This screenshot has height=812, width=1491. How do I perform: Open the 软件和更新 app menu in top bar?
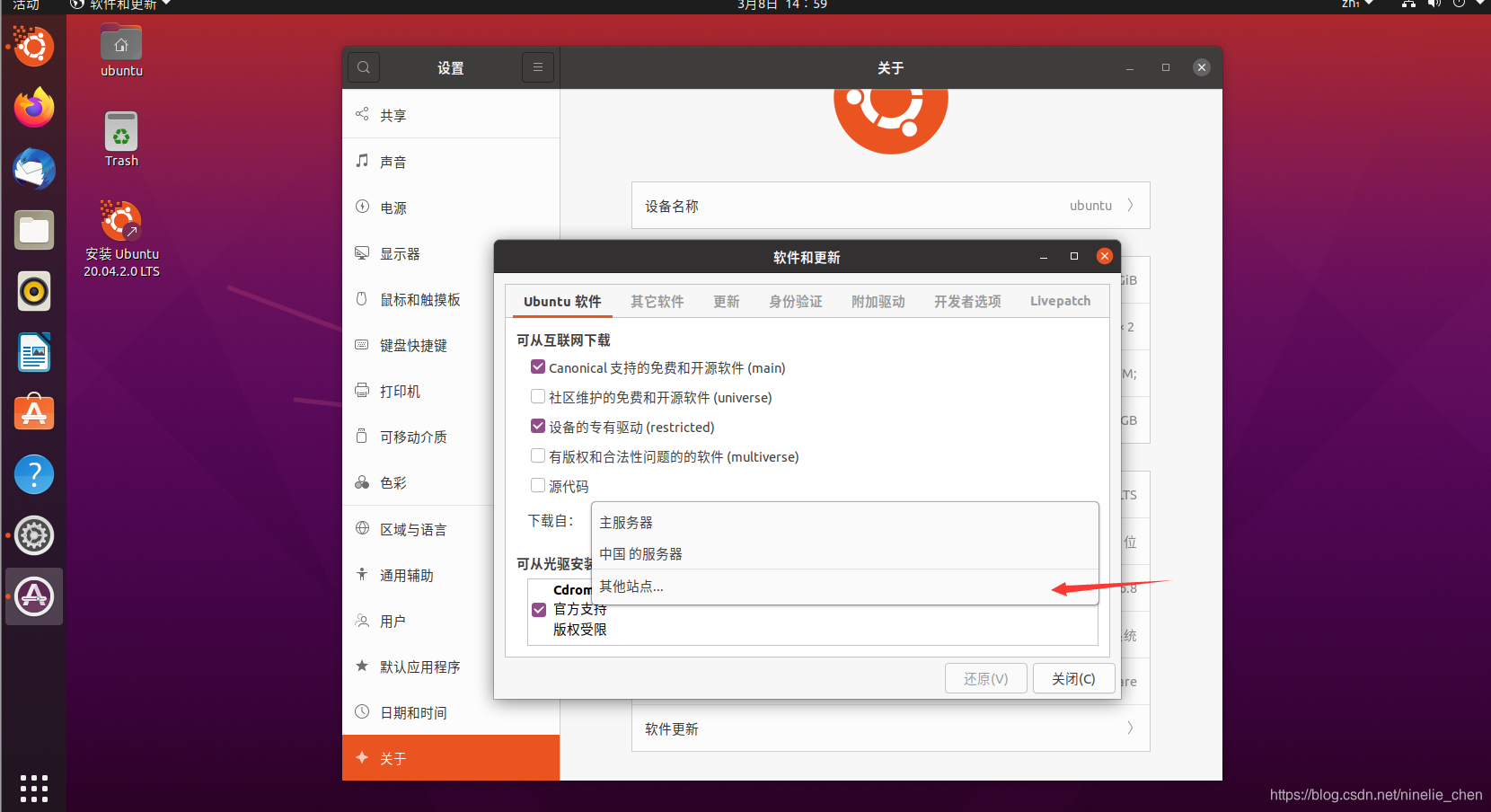coord(120,5)
